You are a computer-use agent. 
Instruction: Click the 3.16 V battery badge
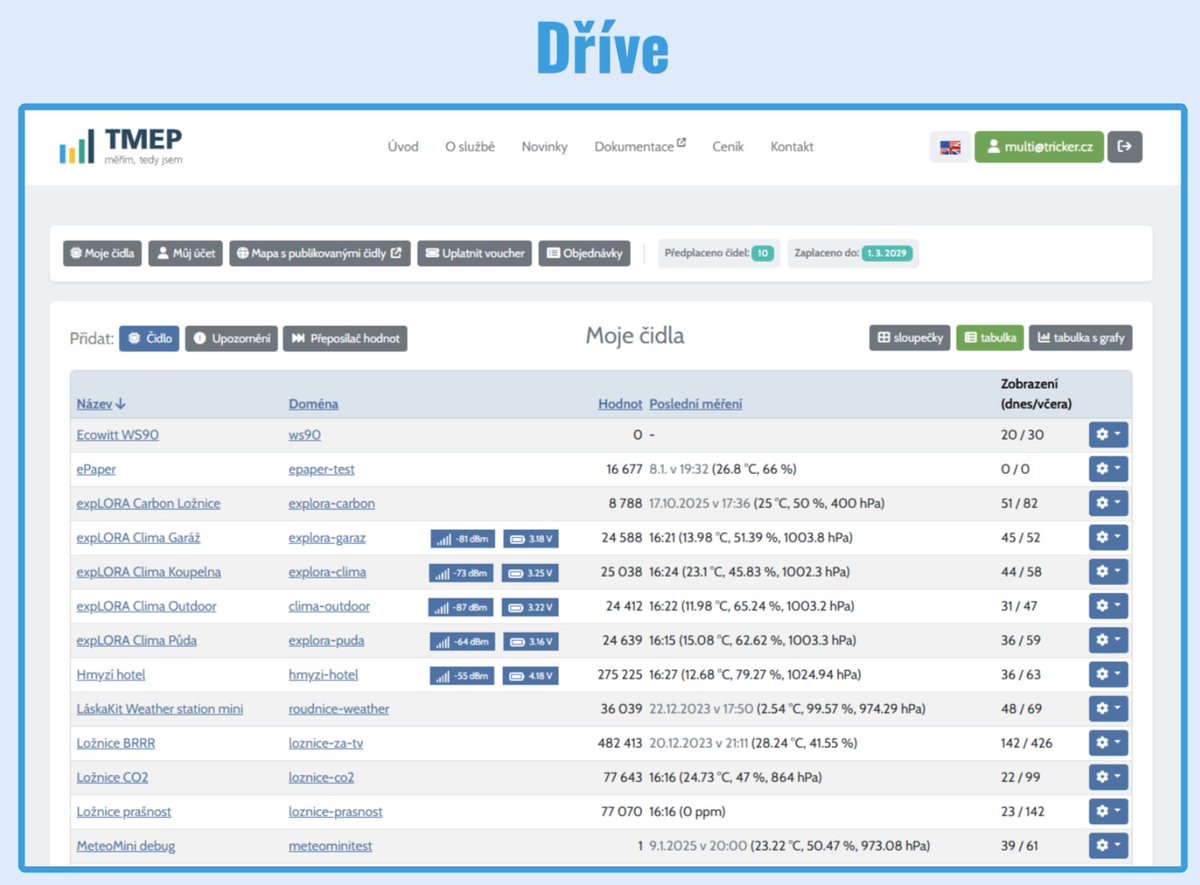[530, 641]
